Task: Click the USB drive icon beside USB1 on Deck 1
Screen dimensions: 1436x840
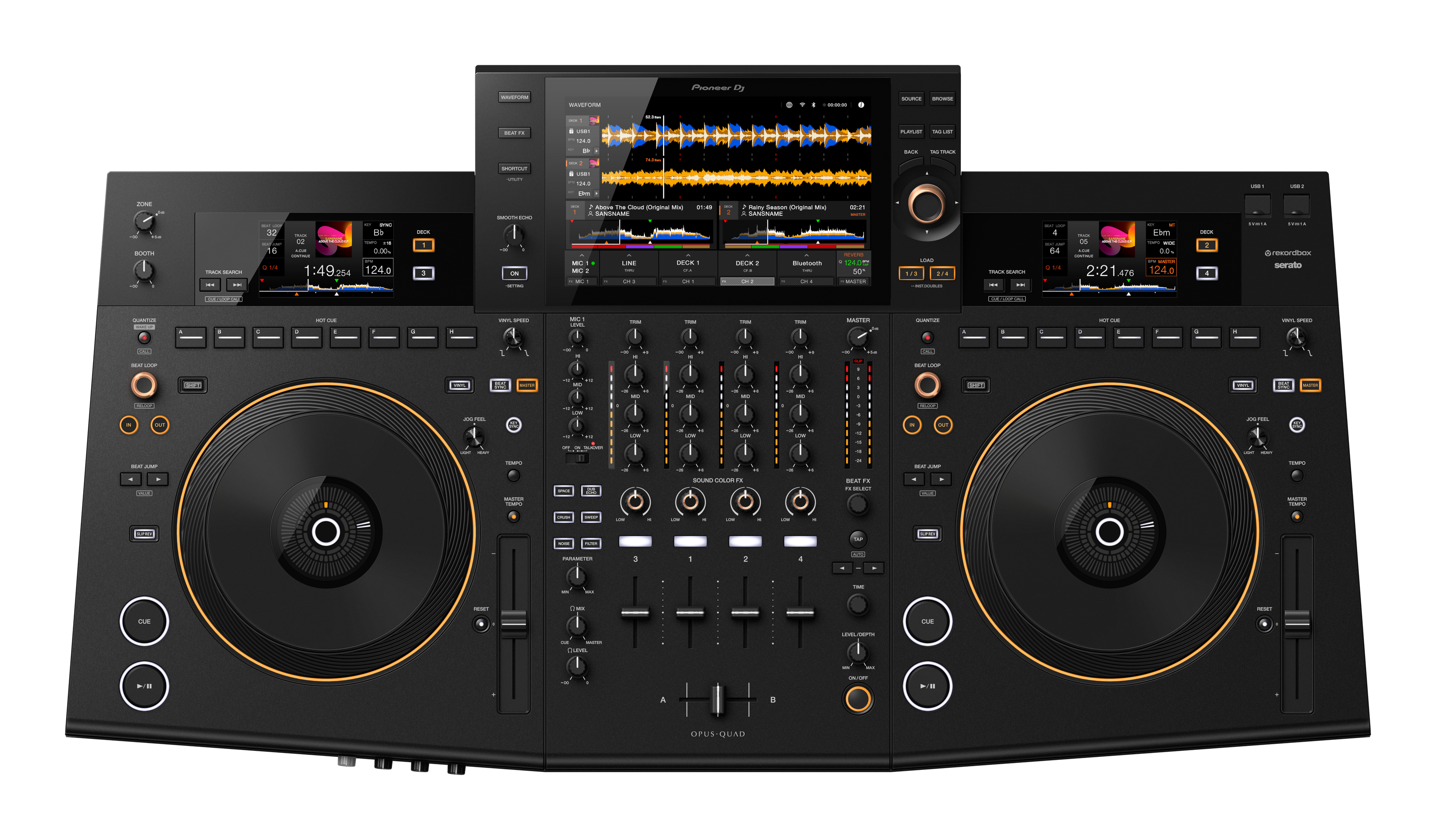Action: tap(571, 131)
